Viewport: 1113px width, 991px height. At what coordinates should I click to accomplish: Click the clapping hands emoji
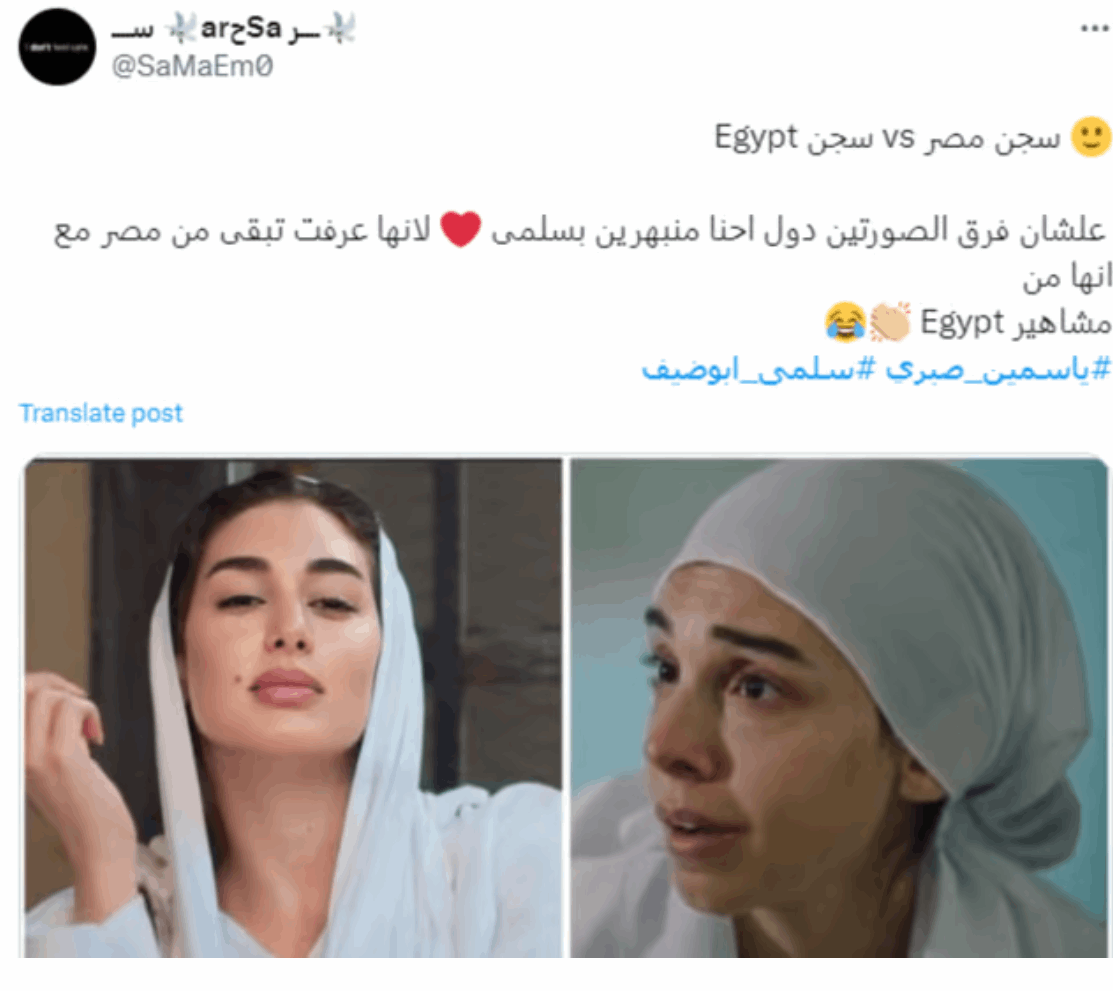(x=890, y=322)
